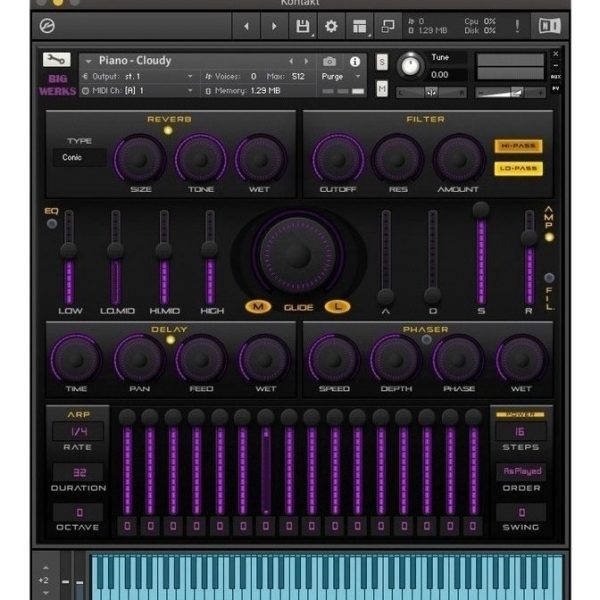Click the keyboard octave up arrow
Viewport: 600px width, 600px height.
(x=46, y=567)
